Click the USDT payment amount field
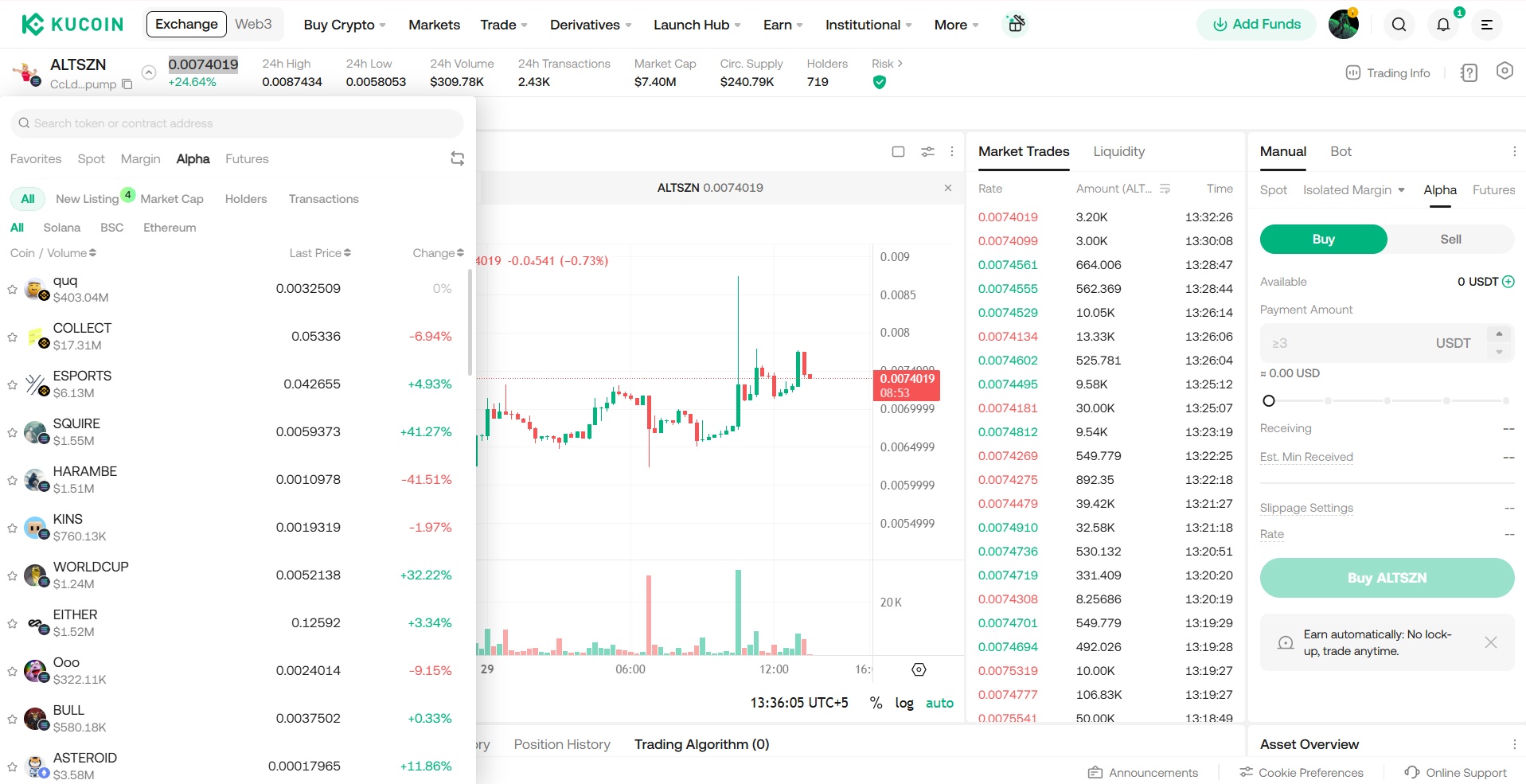This screenshot has height=784, width=1526. [x=1387, y=343]
